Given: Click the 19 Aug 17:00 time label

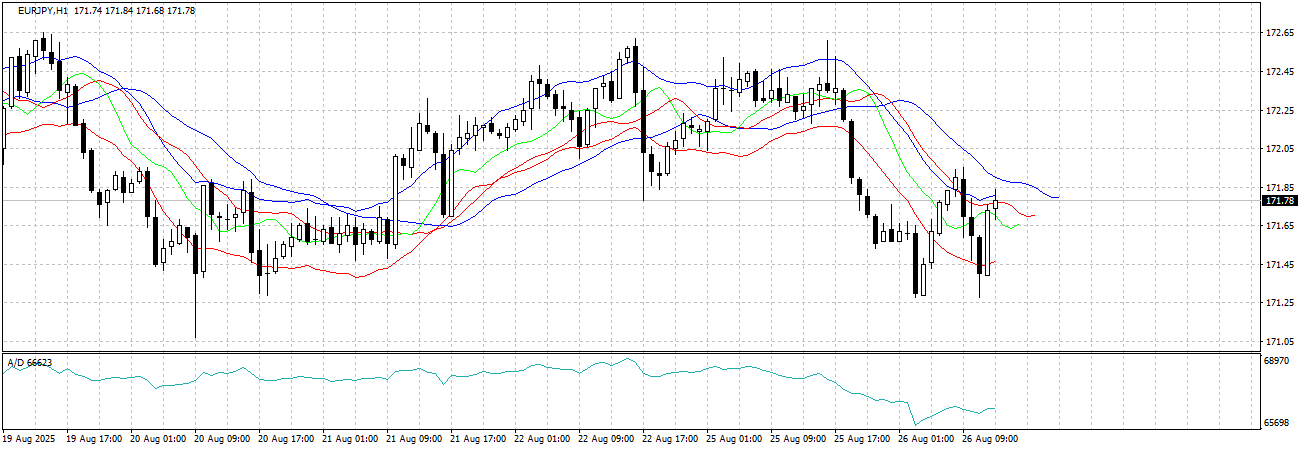Looking at the screenshot, I should click(x=95, y=439).
